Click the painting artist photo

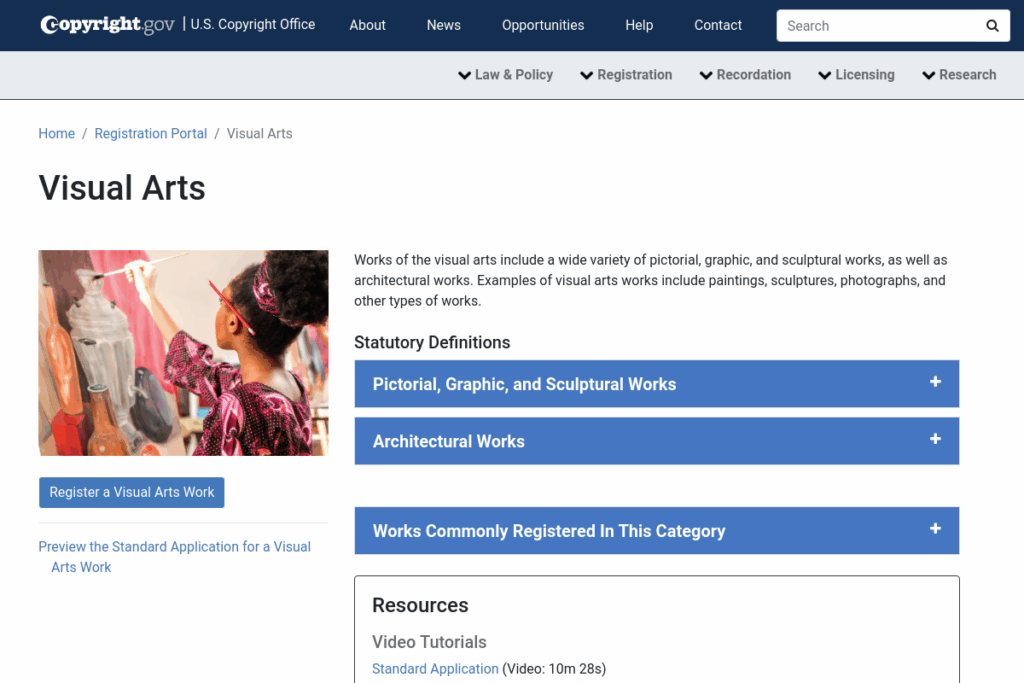click(183, 352)
